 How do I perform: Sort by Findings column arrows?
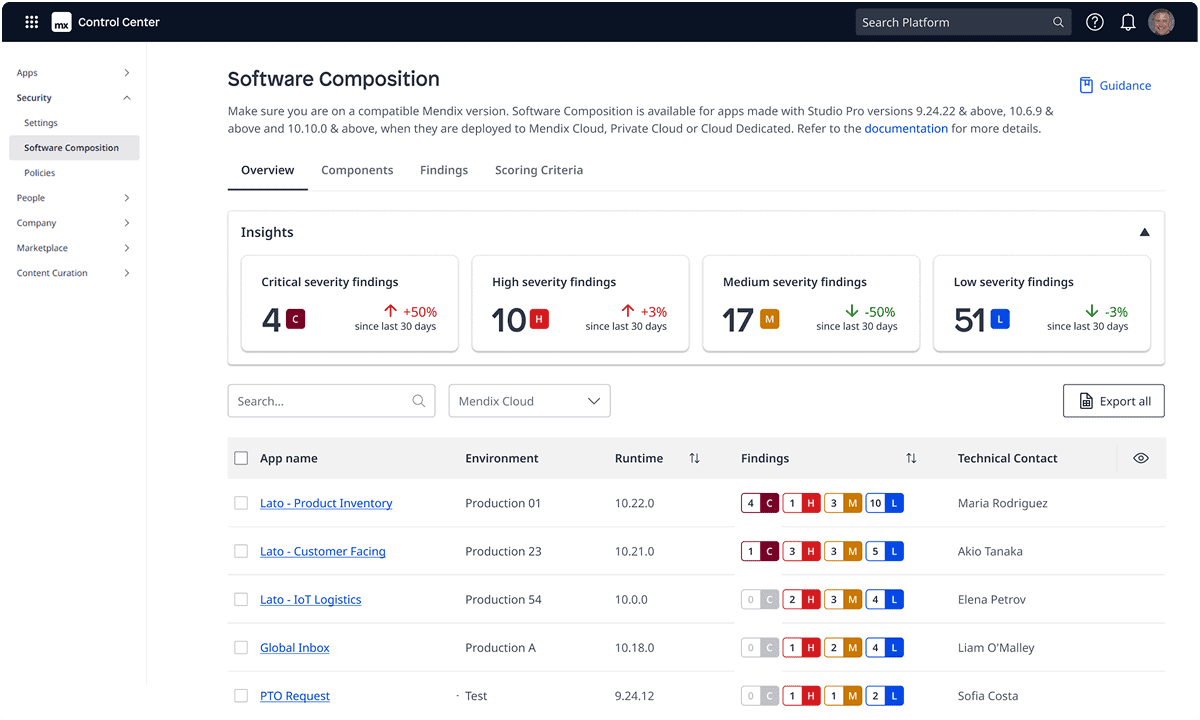[911, 458]
